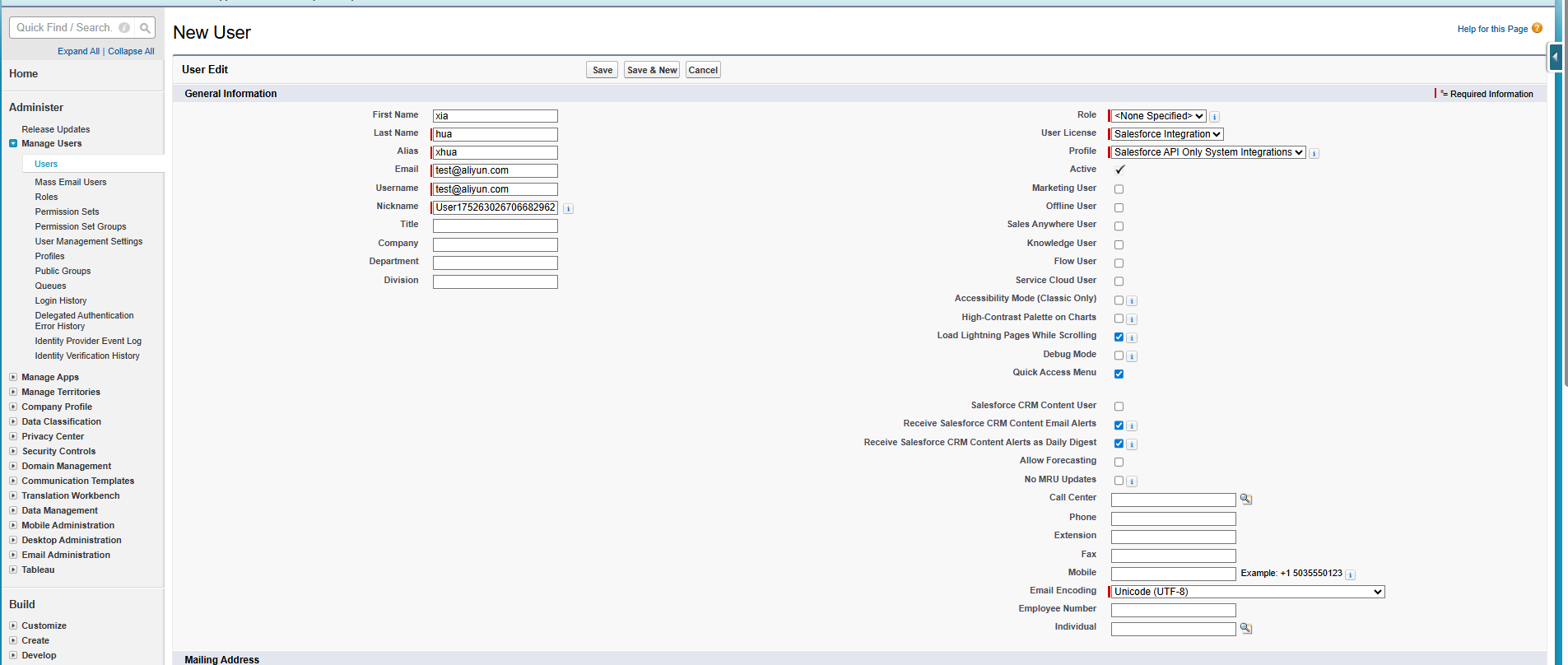
Task: Collapse the right side panel handle
Action: tap(1555, 58)
